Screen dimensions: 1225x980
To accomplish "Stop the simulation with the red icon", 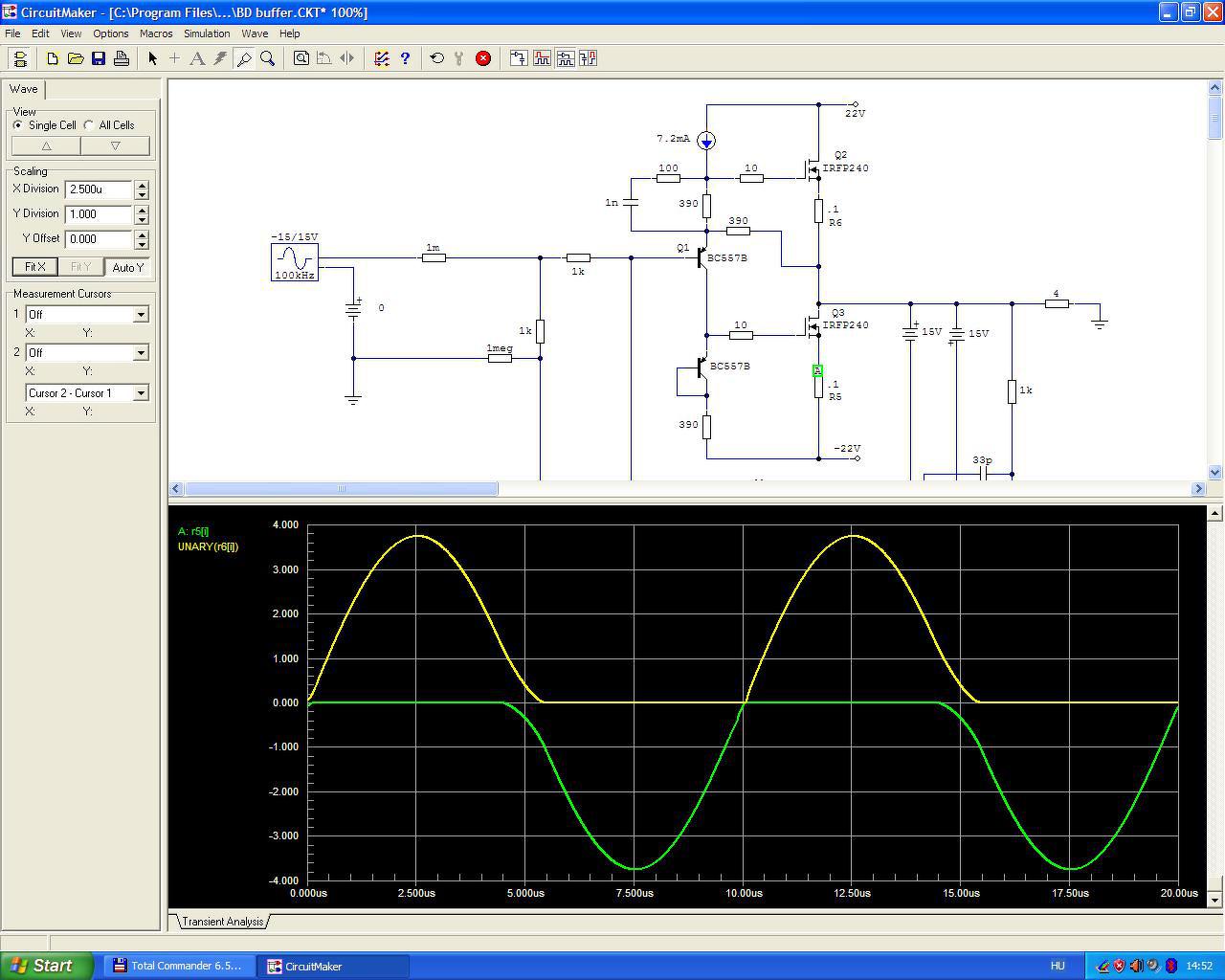I will (x=483, y=58).
